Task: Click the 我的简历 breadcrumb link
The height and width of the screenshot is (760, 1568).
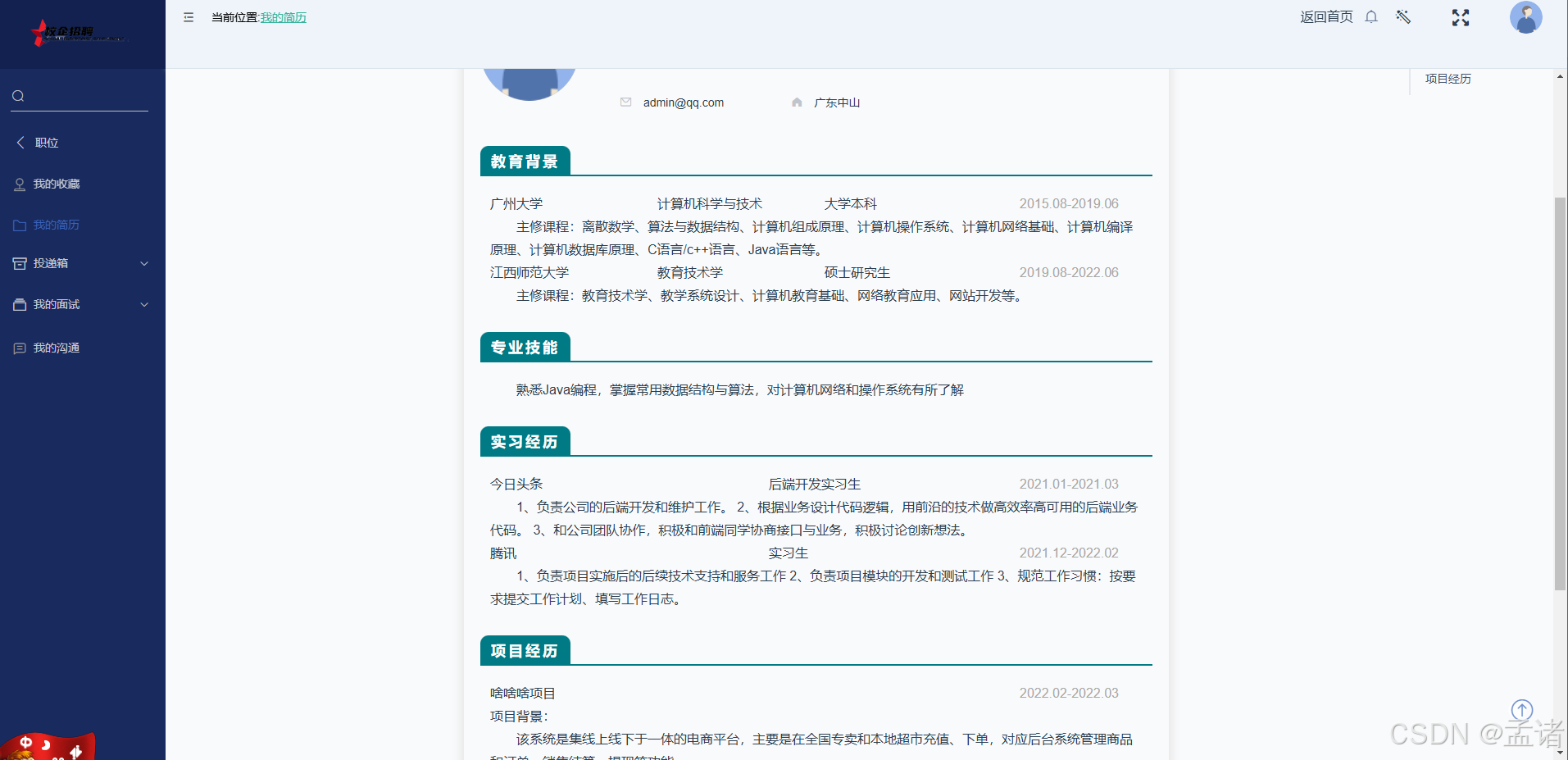Action: [x=283, y=17]
